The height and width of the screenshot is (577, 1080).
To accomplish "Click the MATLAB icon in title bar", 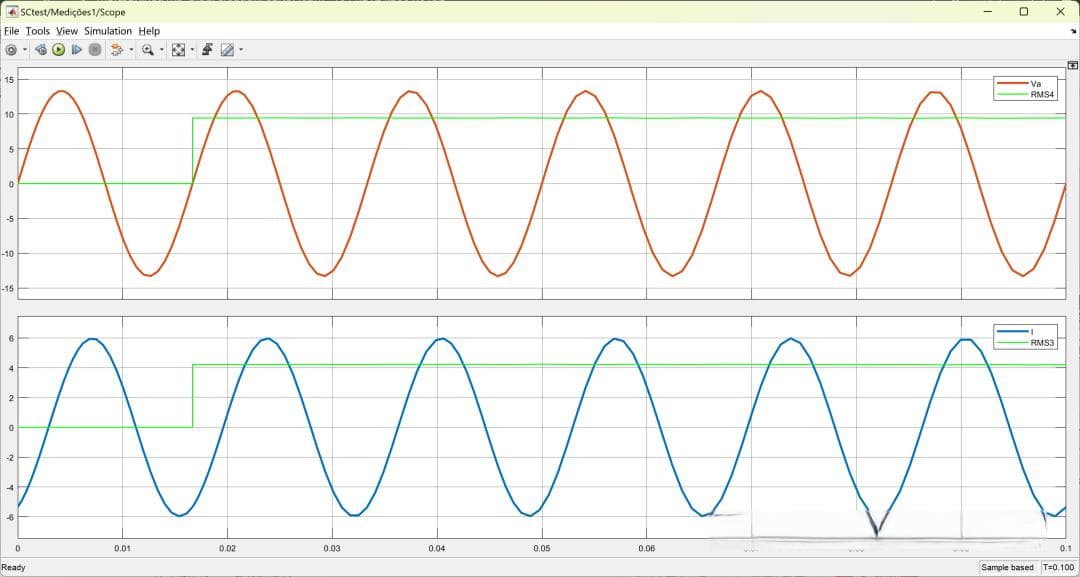I will point(12,12).
